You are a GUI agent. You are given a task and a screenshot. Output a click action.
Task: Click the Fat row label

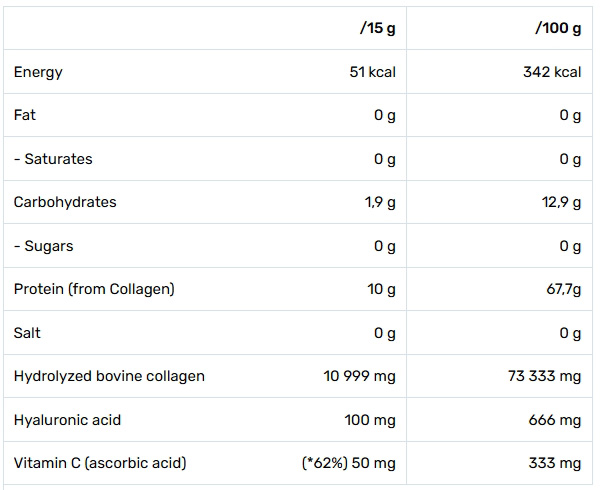click(25, 115)
